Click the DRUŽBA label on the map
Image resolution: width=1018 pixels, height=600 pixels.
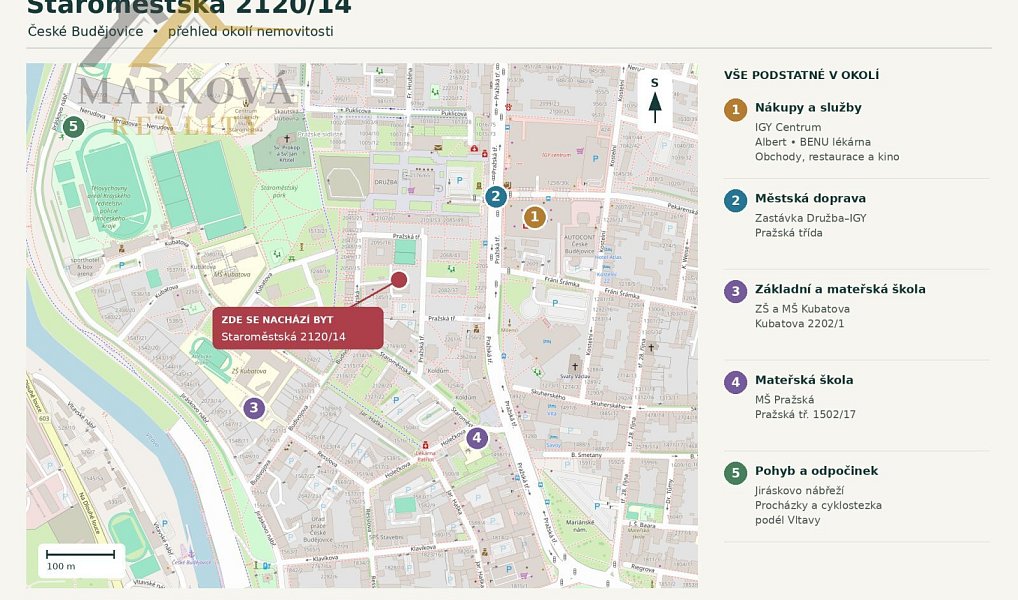386,182
